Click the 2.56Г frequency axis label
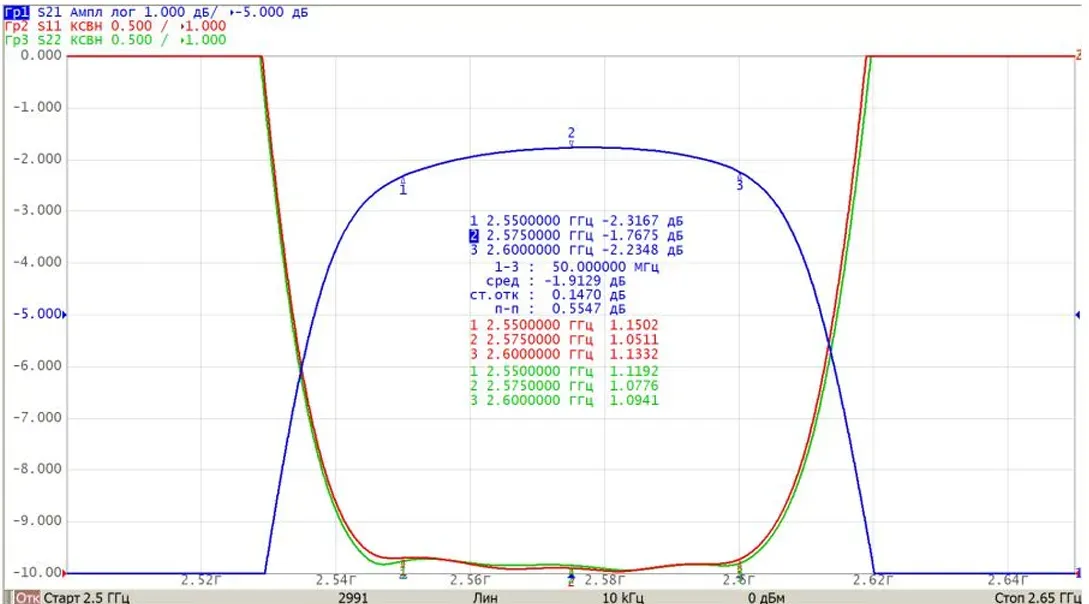 [469, 580]
